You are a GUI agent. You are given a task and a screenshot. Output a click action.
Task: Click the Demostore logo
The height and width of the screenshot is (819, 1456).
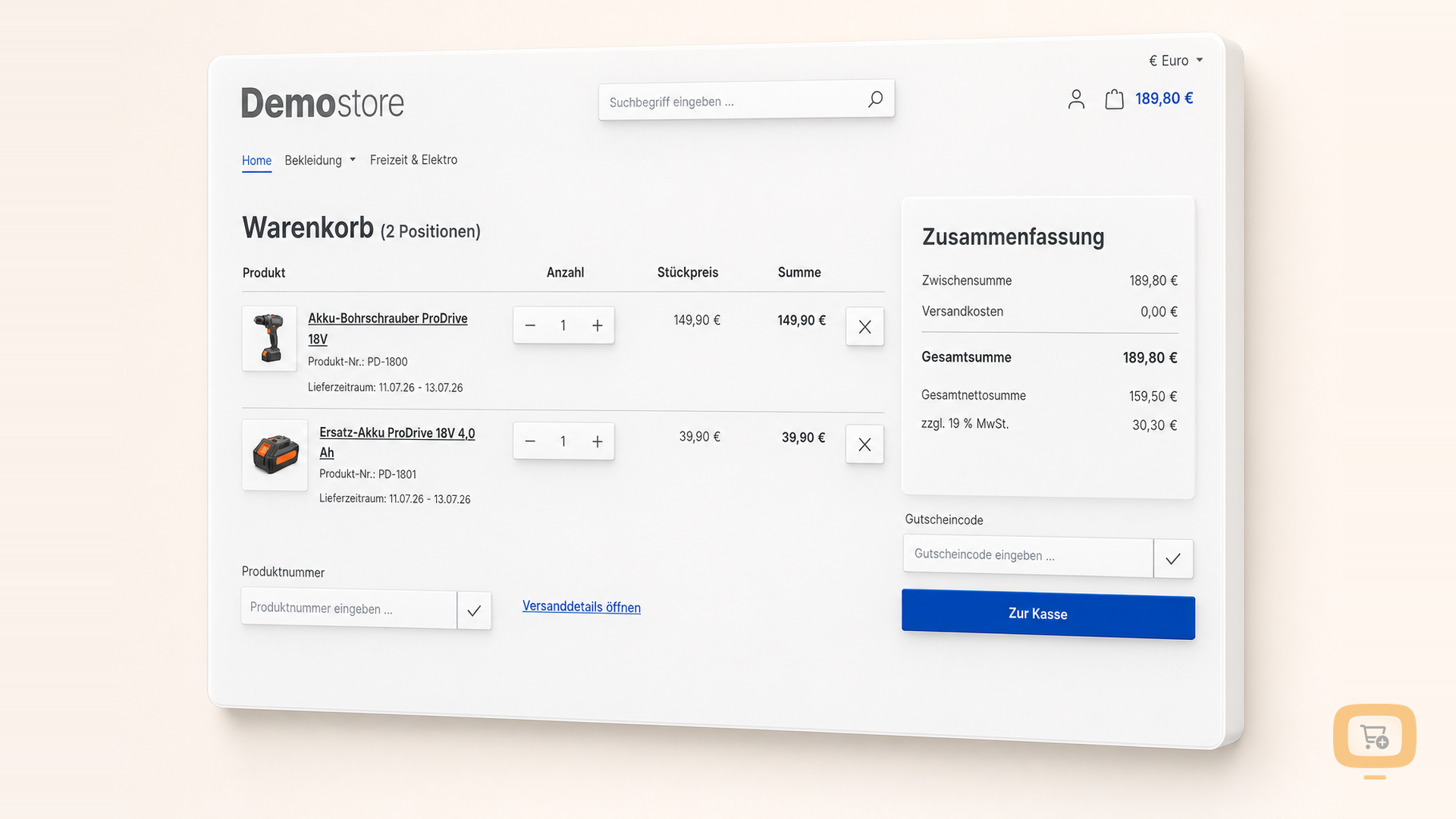[322, 103]
